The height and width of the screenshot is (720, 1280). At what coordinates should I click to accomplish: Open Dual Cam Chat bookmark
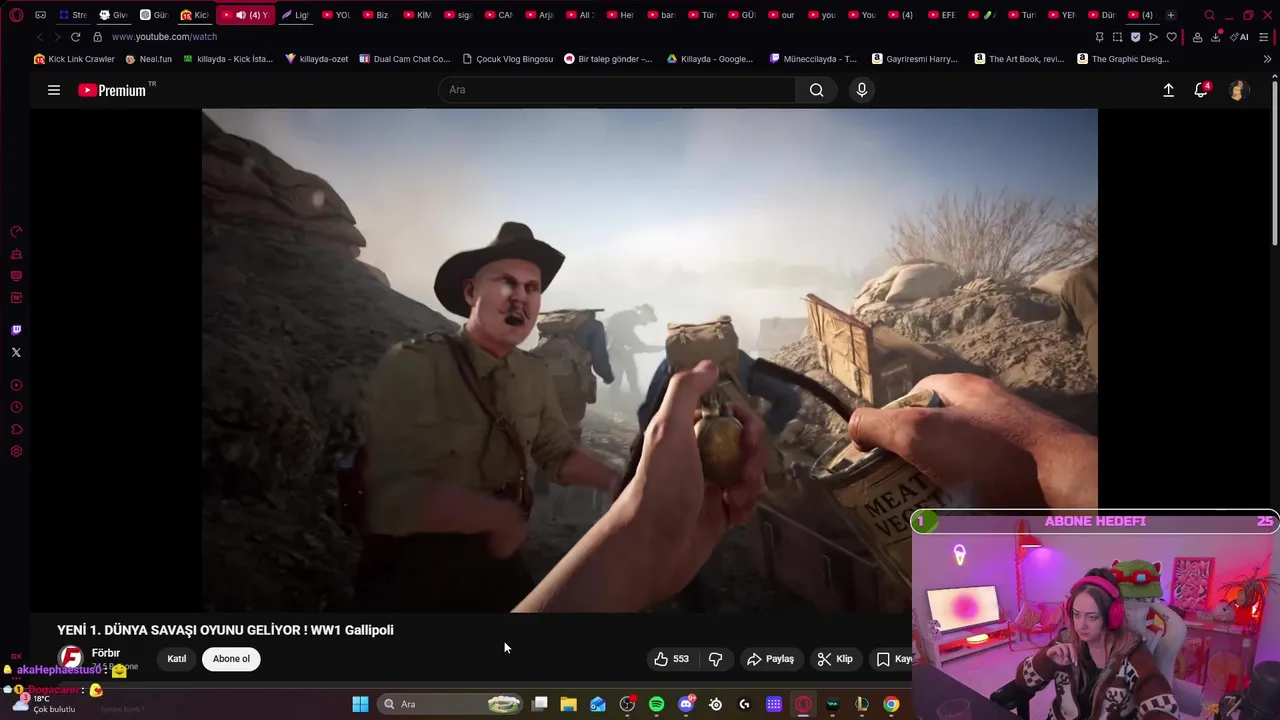[405, 59]
